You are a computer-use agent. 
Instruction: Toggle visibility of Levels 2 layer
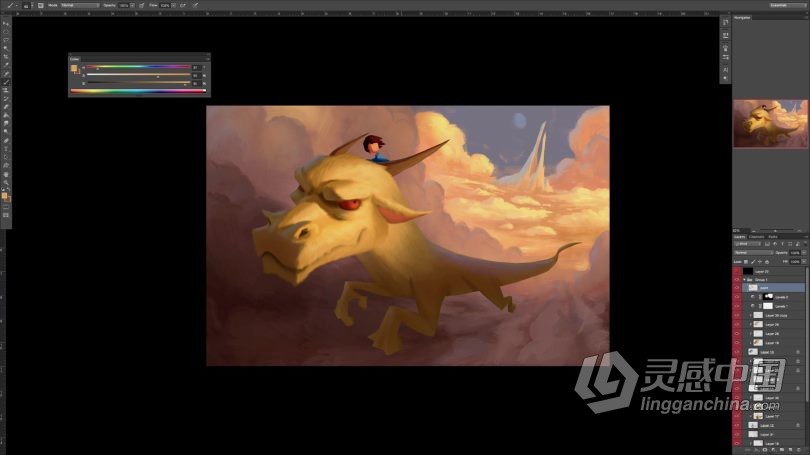tap(737, 297)
